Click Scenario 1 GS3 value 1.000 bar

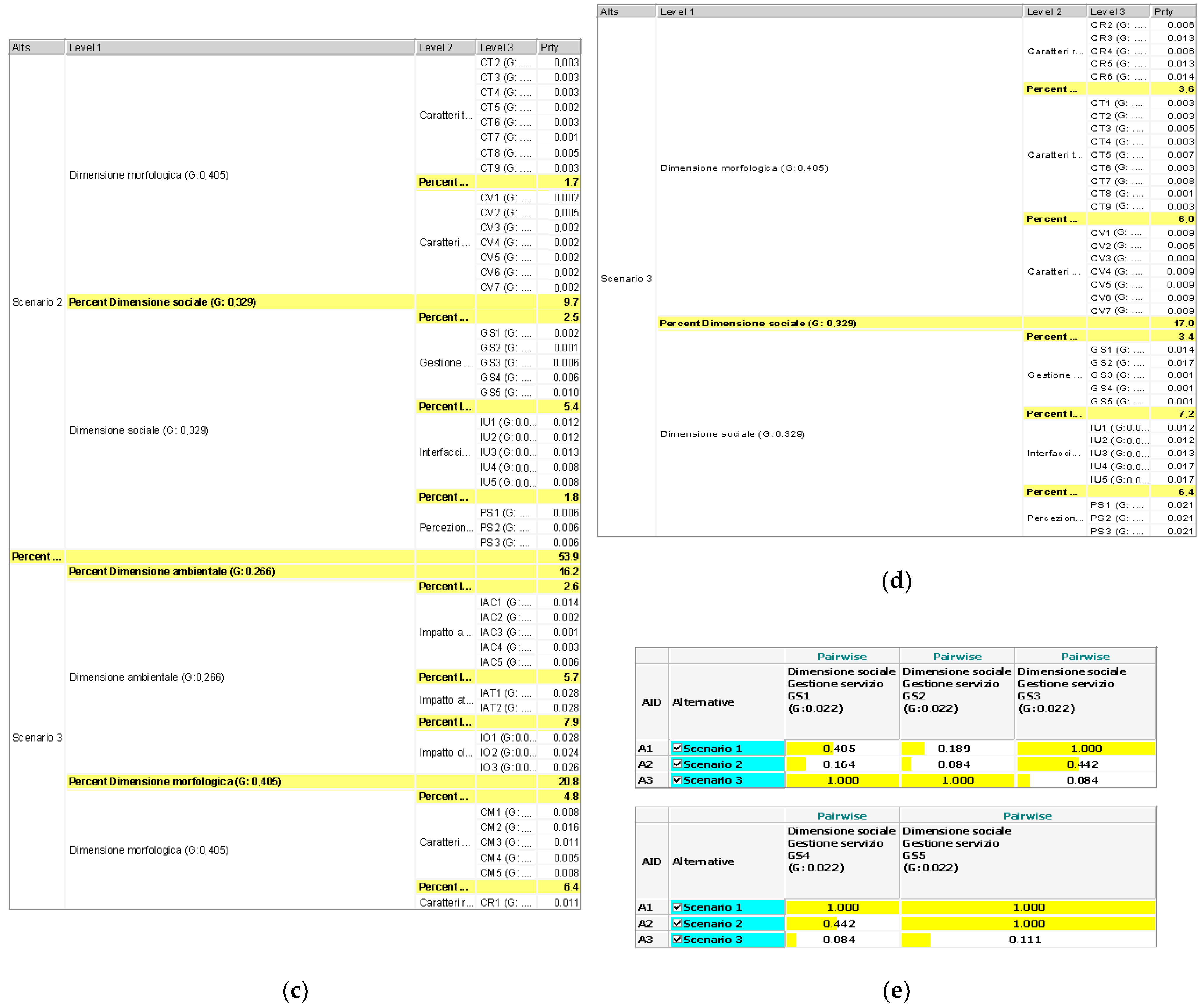click(x=1085, y=748)
